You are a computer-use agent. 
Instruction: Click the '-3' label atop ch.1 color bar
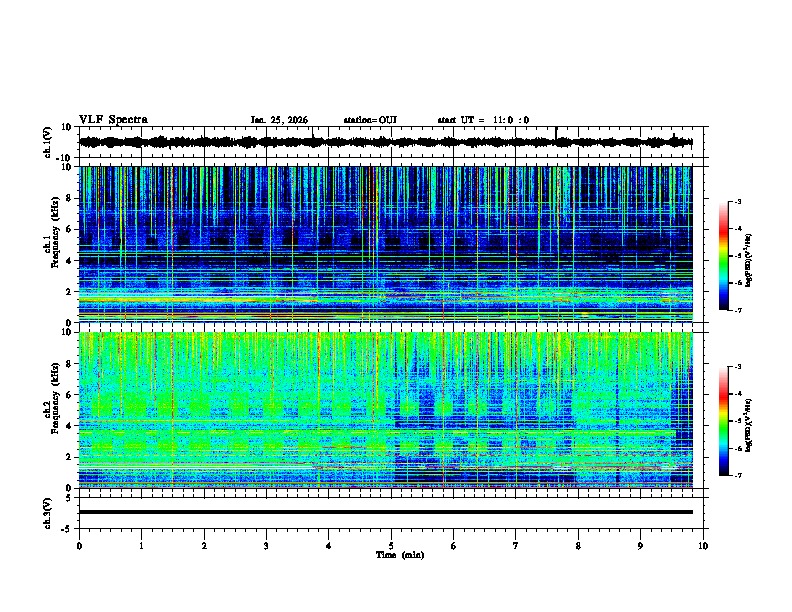pyautogui.click(x=737, y=201)
